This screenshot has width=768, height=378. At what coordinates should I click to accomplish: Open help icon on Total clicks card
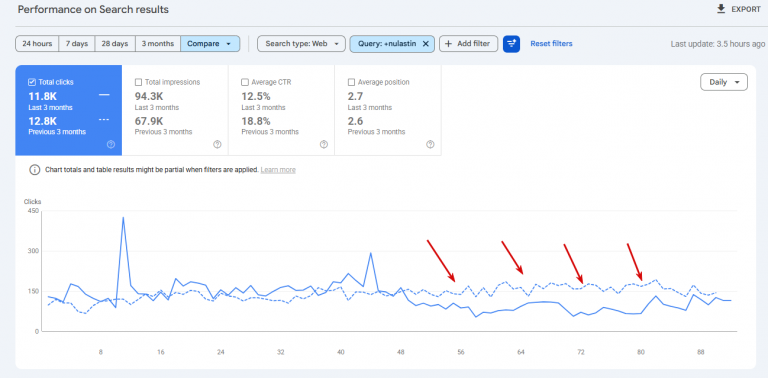(x=111, y=144)
